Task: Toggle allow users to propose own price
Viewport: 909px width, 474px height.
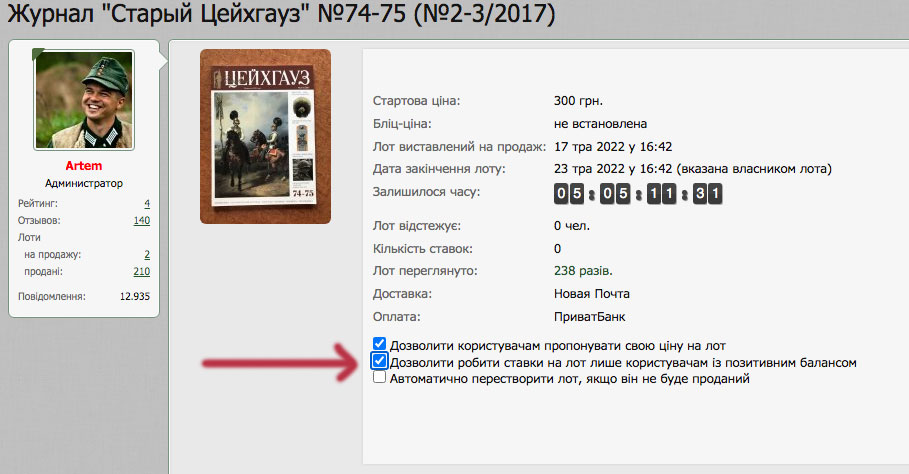Action: (379, 344)
